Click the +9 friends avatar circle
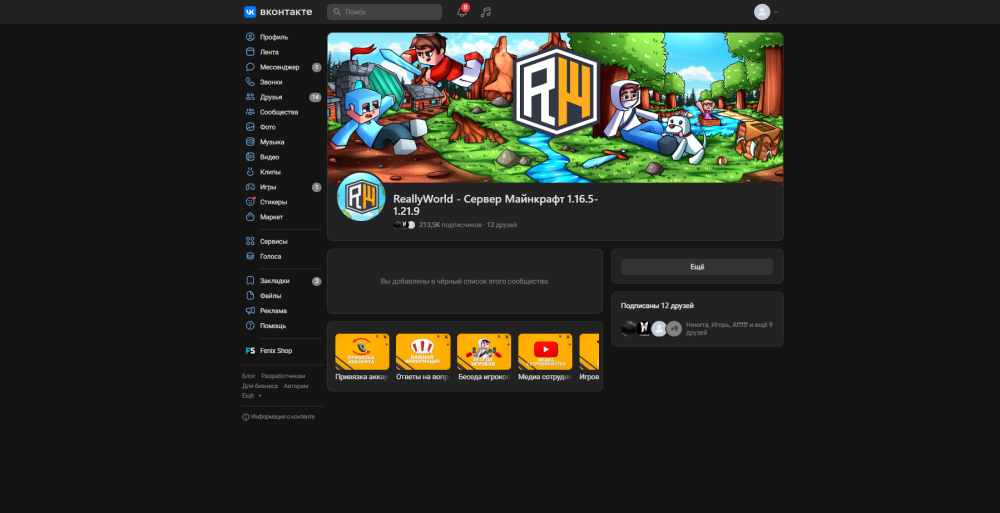The height and width of the screenshot is (513, 1000). point(674,329)
